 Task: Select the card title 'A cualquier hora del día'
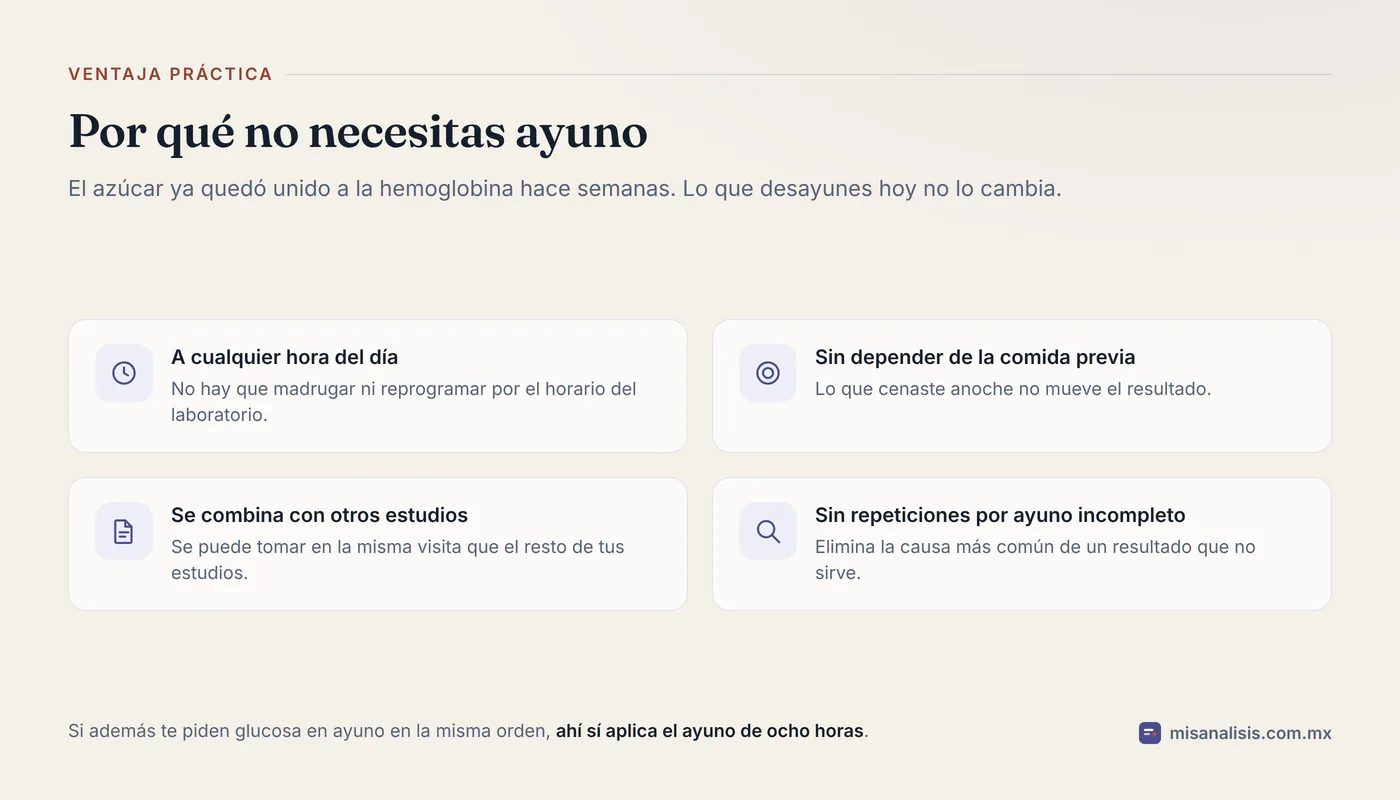click(285, 357)
